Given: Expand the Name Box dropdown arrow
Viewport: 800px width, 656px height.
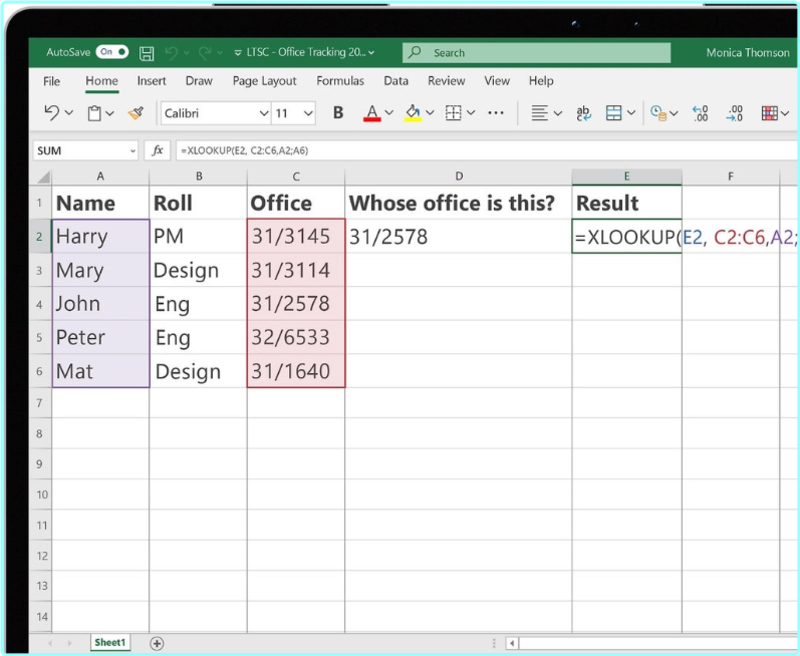Looking at the screenshot, I should tap(133, 151).
